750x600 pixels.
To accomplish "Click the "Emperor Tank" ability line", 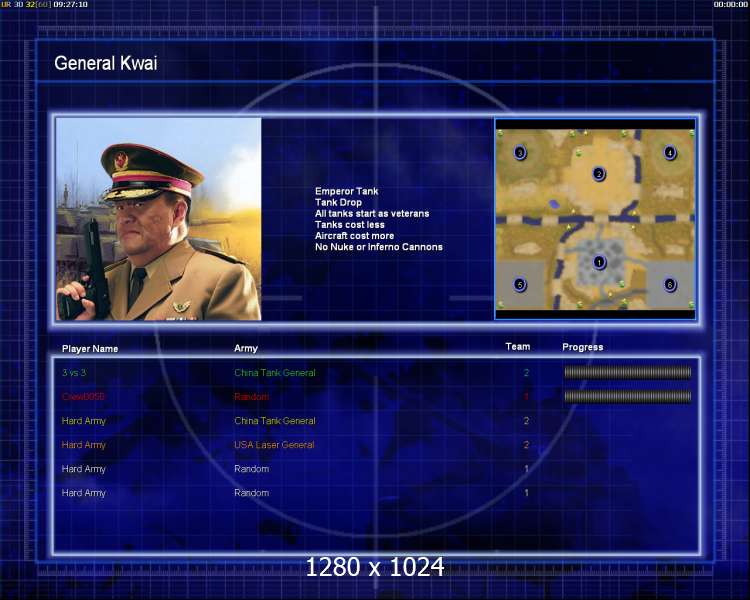I will 346,191.
